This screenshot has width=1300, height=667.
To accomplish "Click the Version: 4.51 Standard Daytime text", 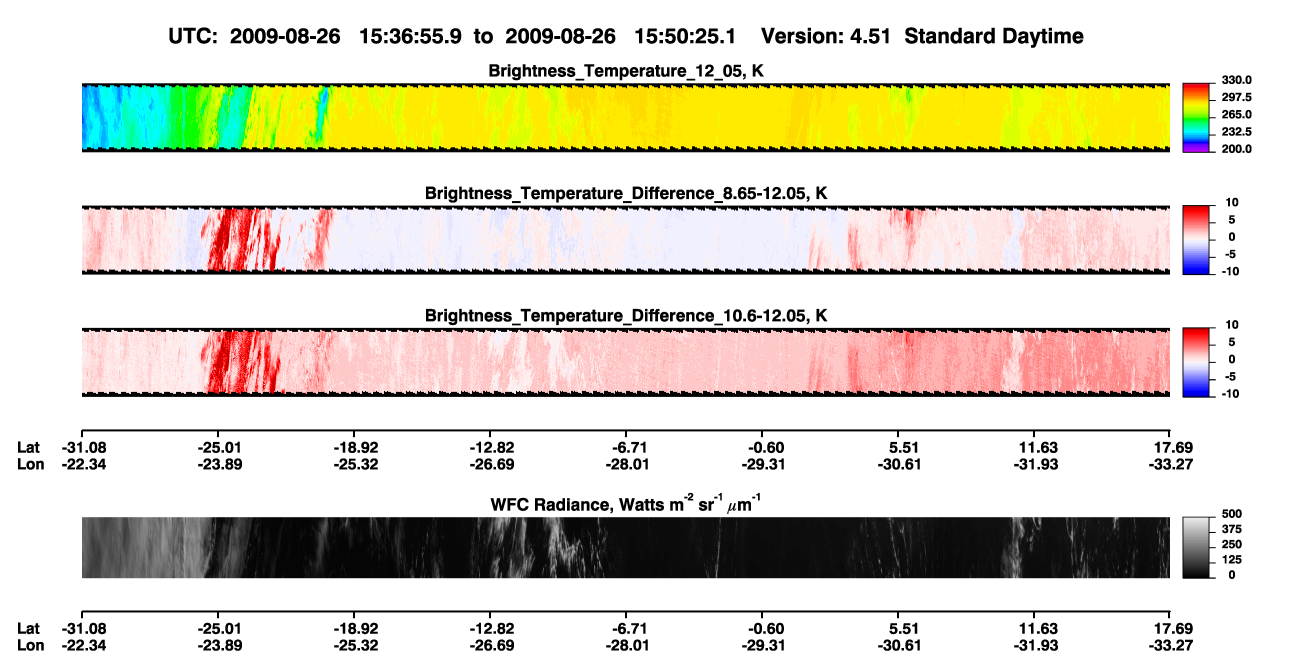I will click(x=922, y=36).
